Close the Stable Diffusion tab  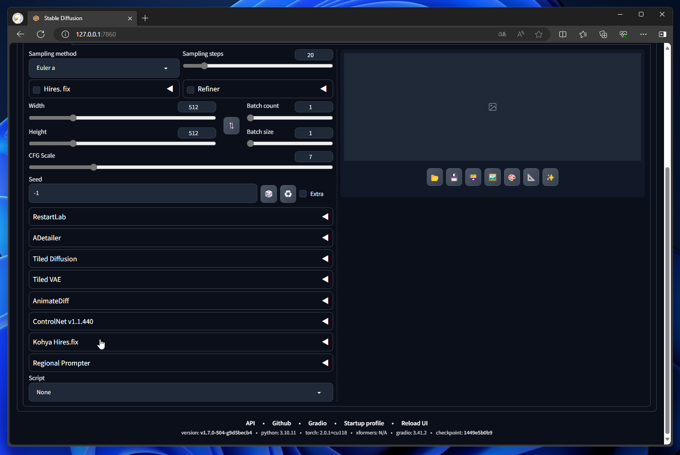(x=130, y=18)
